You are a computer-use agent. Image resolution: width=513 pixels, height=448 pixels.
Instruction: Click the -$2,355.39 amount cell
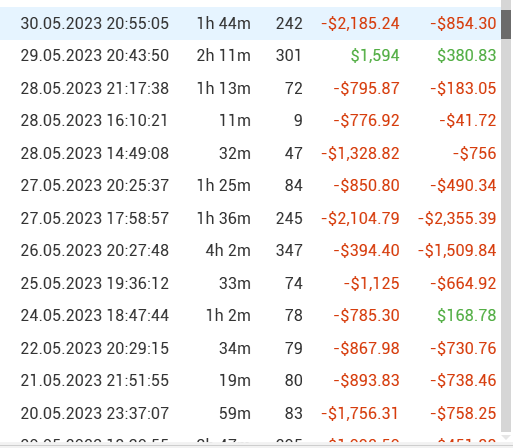coord(457,218)
